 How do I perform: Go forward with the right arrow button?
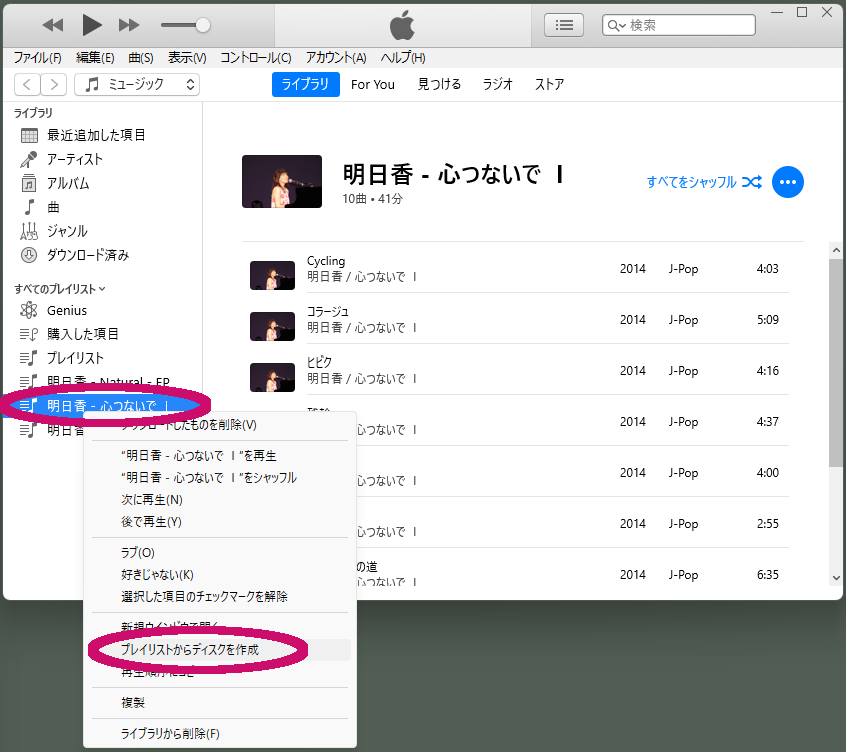tap(53, 84)
